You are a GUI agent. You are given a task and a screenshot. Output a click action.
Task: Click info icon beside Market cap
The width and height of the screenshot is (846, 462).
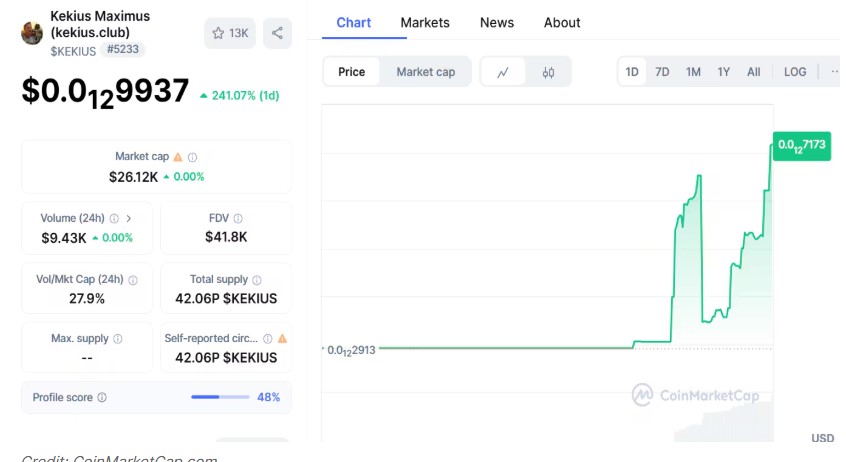192,157
